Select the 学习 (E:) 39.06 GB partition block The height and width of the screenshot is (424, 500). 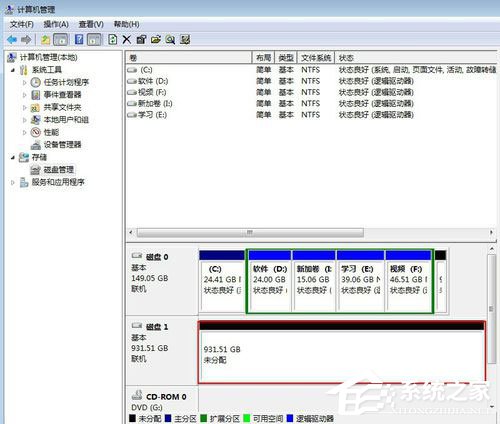361,282
